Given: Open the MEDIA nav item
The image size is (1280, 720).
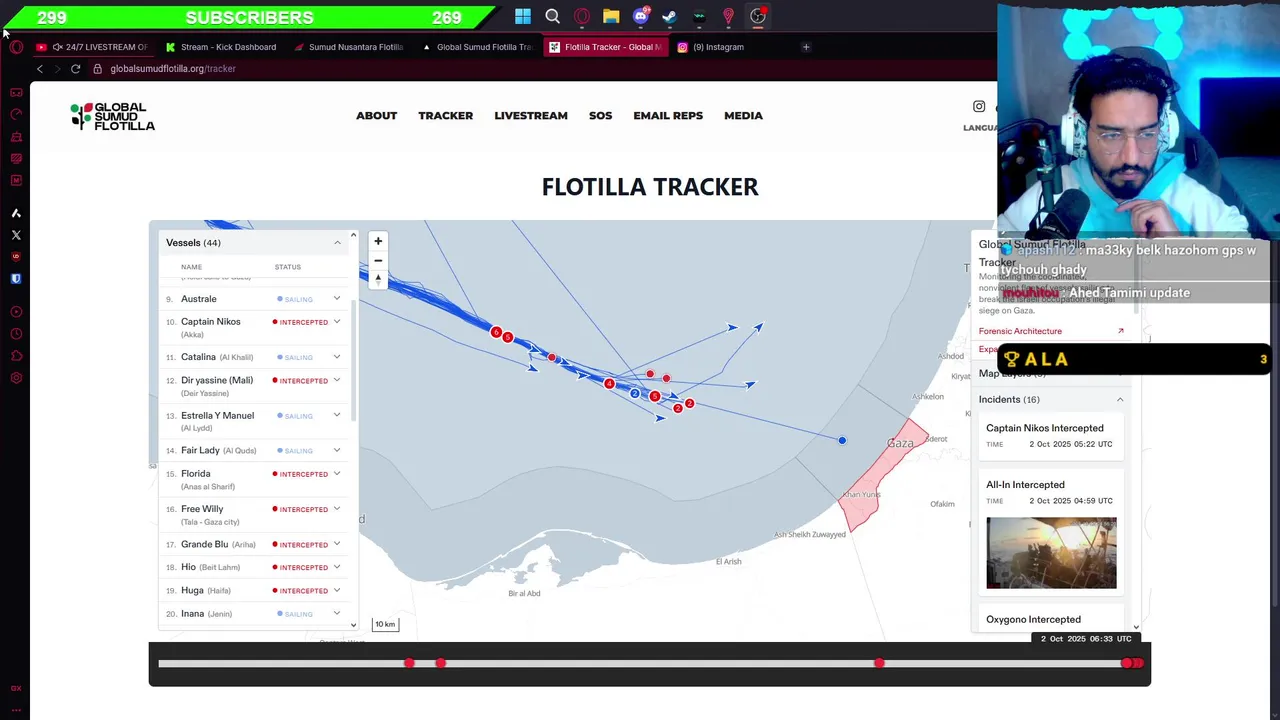Looking at the screenshot, I should click(743, 116).
